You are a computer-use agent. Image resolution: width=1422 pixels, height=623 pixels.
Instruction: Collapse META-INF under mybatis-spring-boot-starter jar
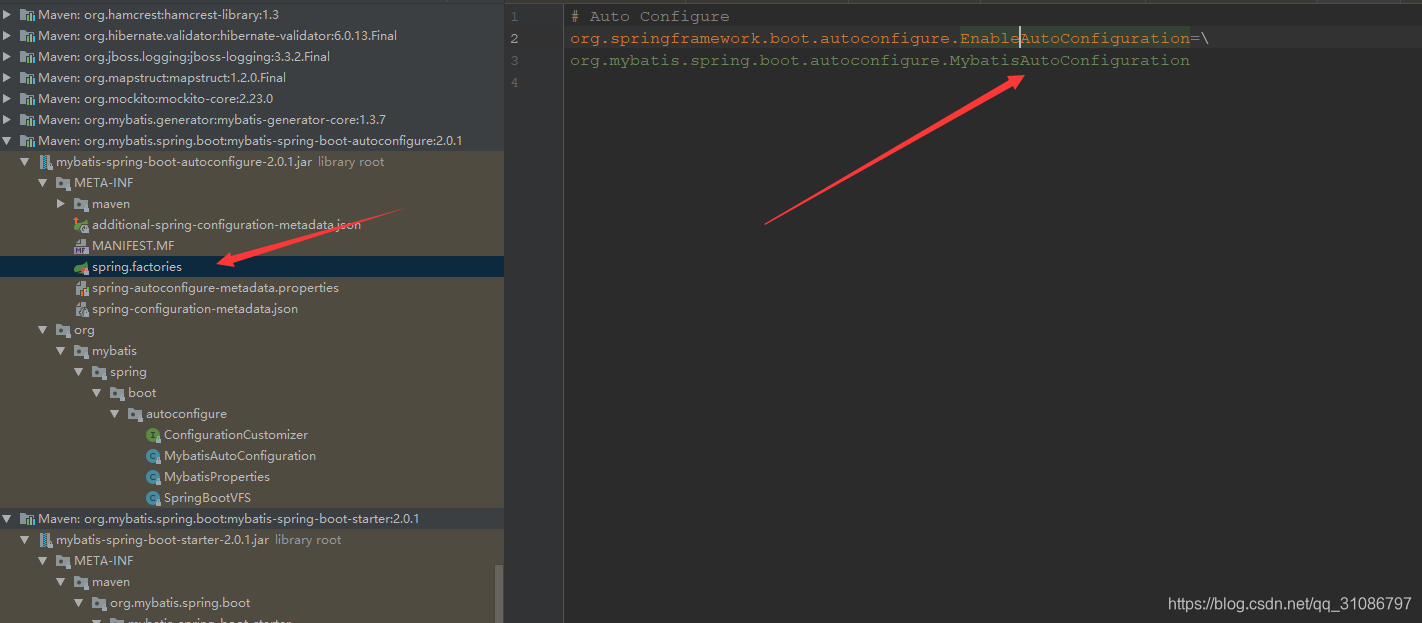click(x=43, y=560)
